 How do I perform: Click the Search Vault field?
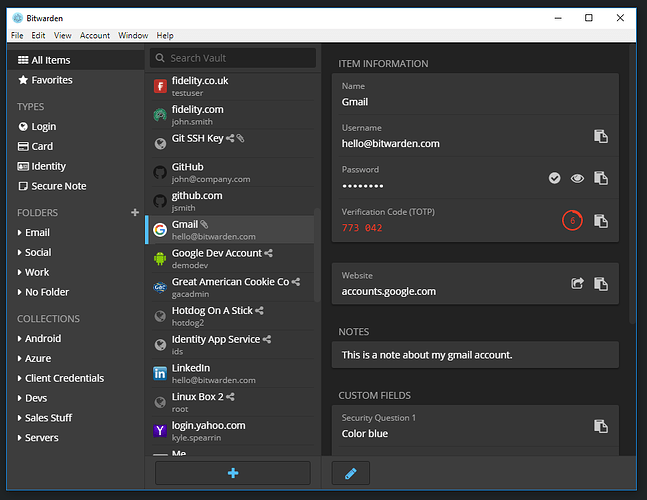point(233,58)
